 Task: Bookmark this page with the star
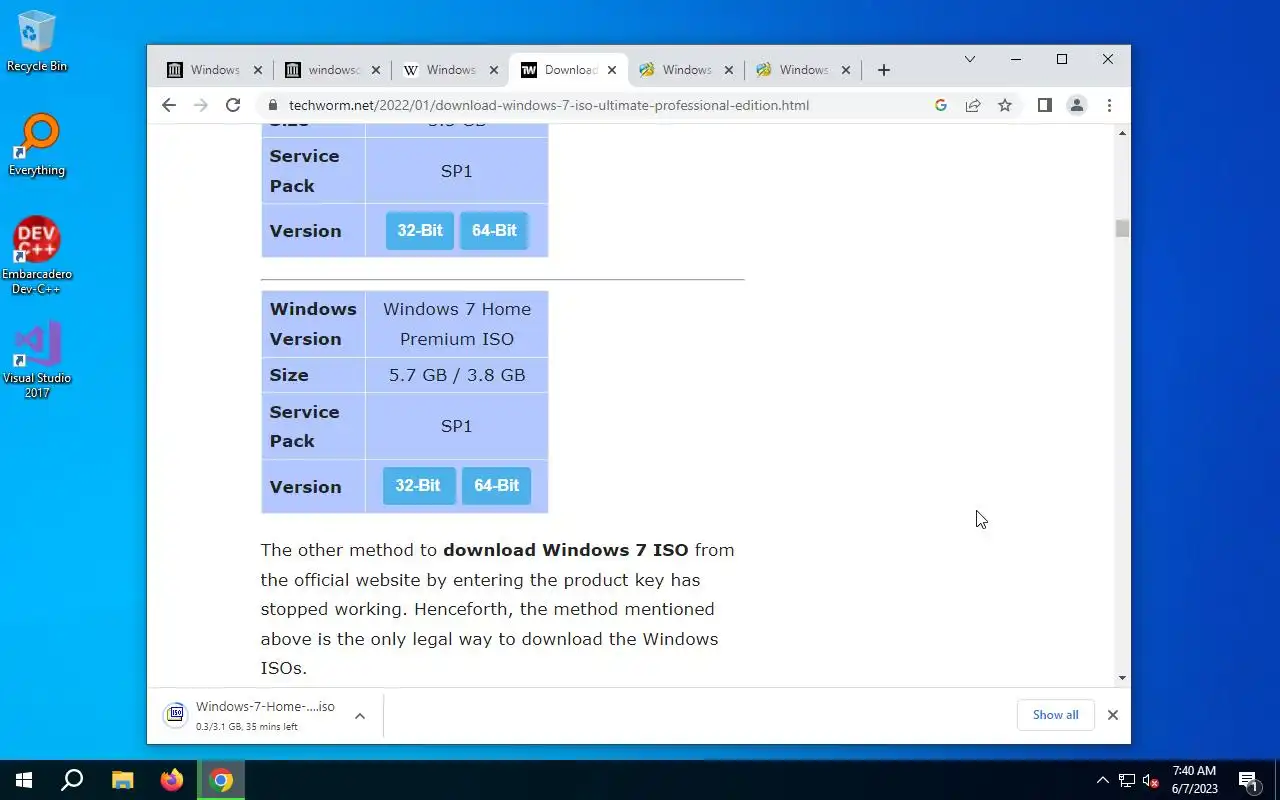coord(1005,105)
